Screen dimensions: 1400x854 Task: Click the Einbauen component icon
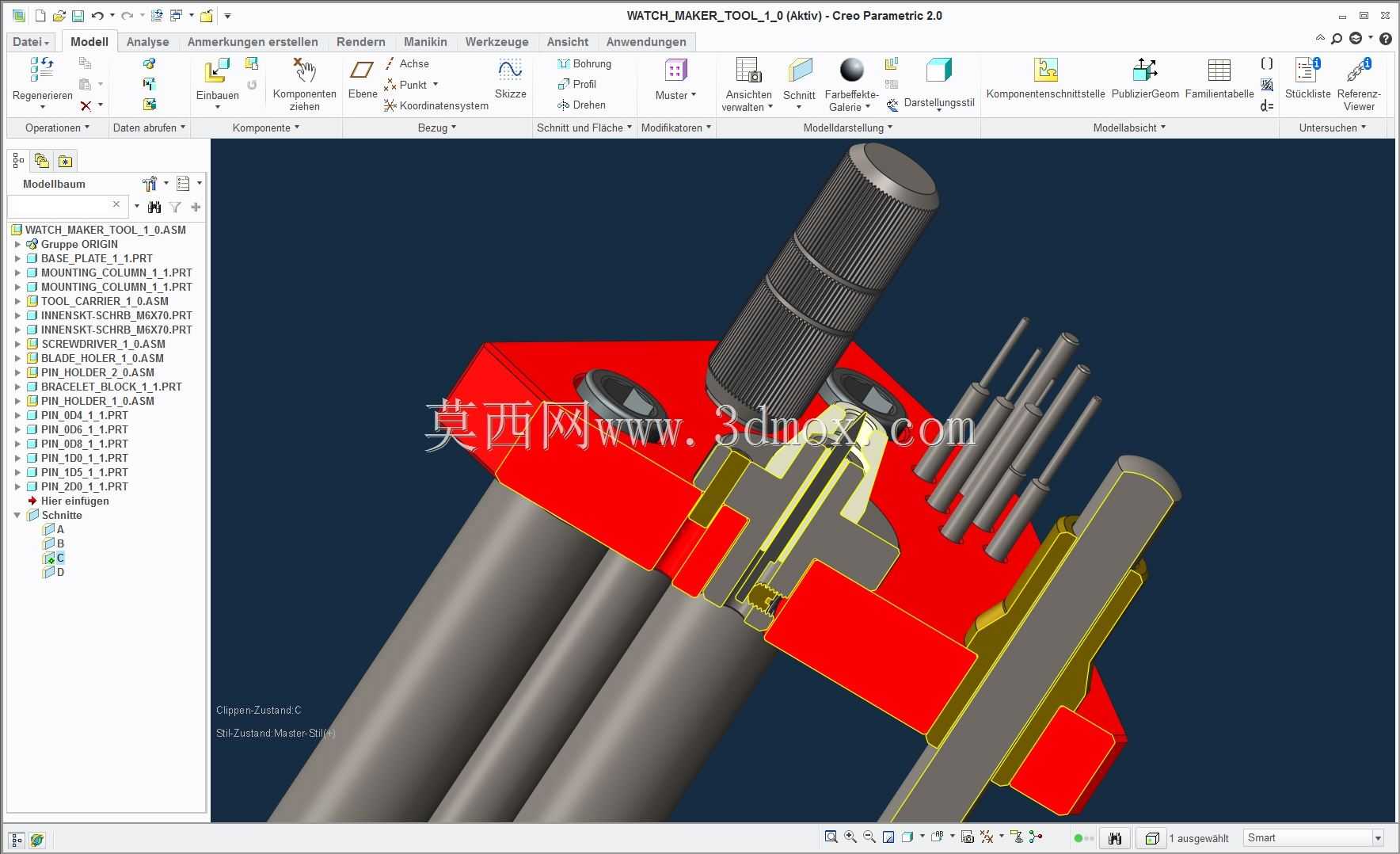tap(216, 71)
